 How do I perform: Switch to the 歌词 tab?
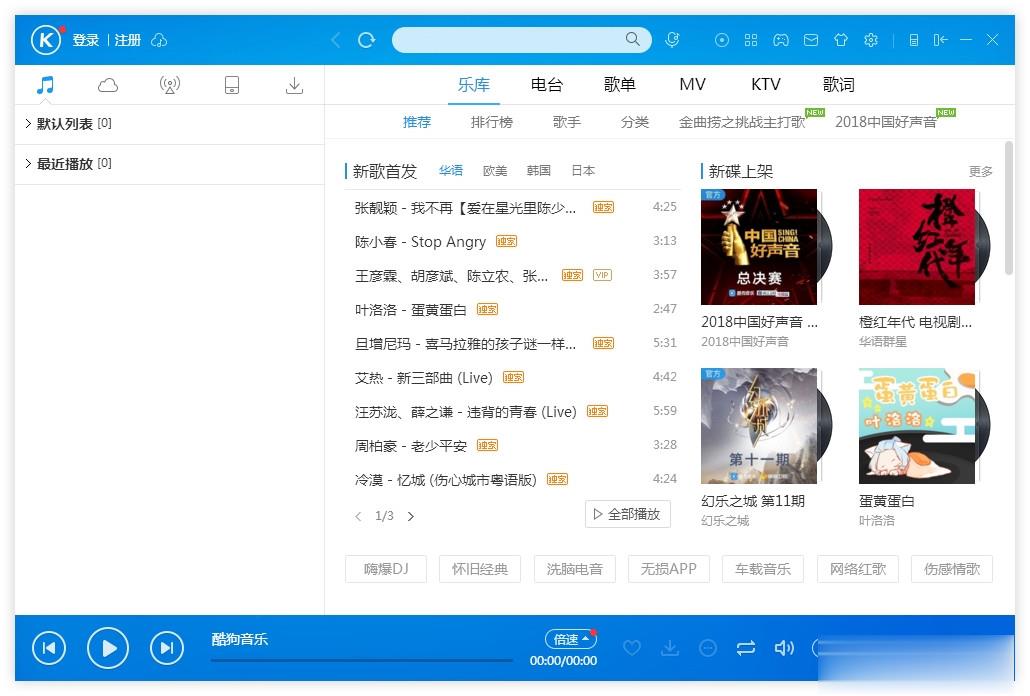(x=839, y=85)
